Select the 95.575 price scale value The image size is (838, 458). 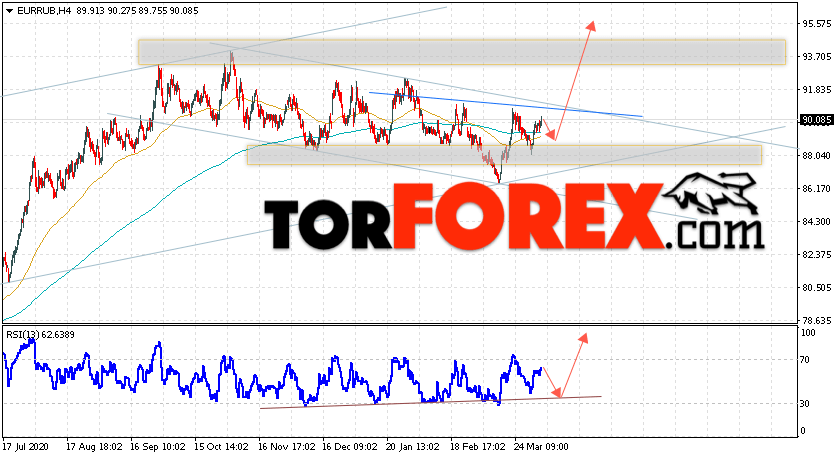[817, 24]
